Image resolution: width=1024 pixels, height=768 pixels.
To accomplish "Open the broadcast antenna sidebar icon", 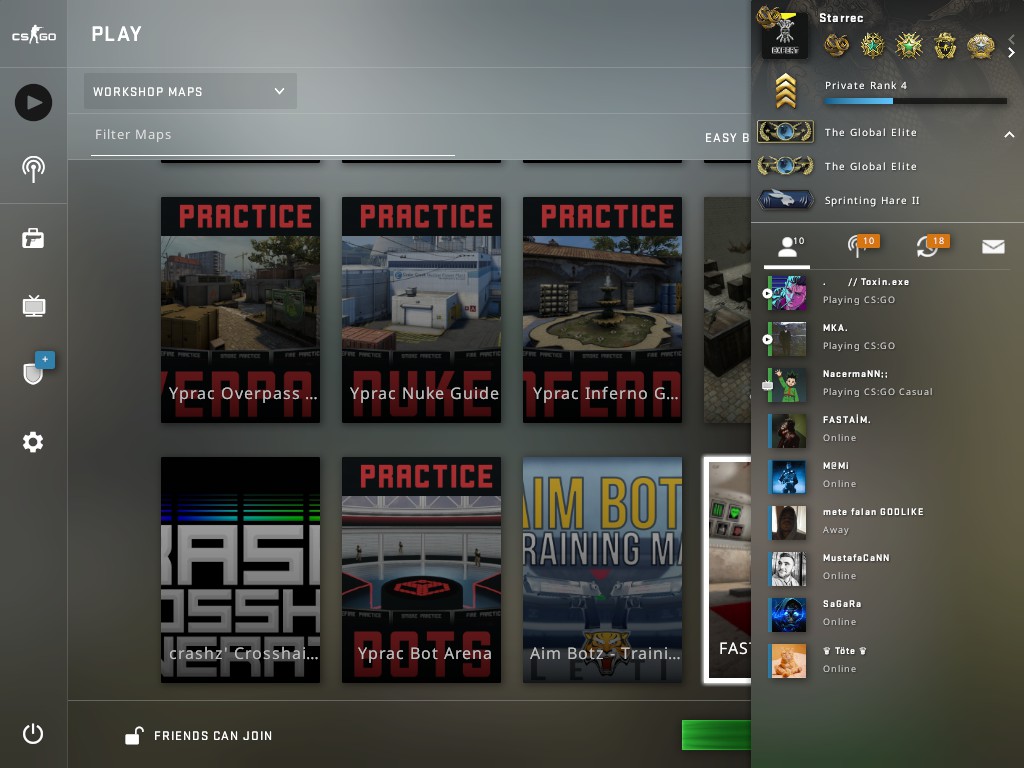I will (33, 170).
